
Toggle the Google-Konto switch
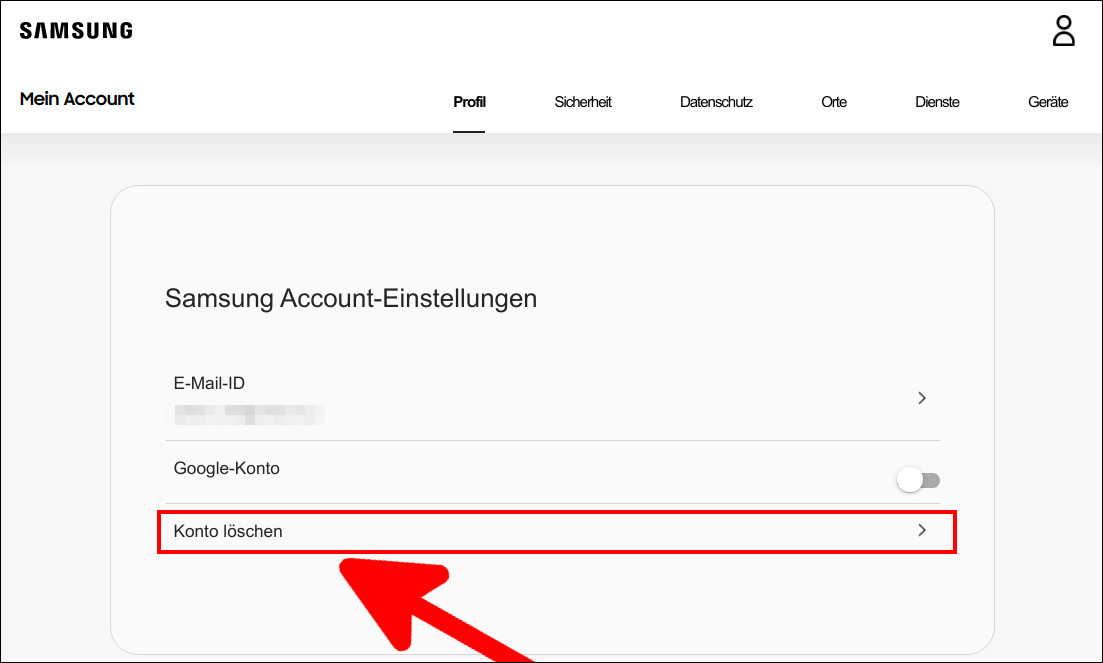[918, 480]
